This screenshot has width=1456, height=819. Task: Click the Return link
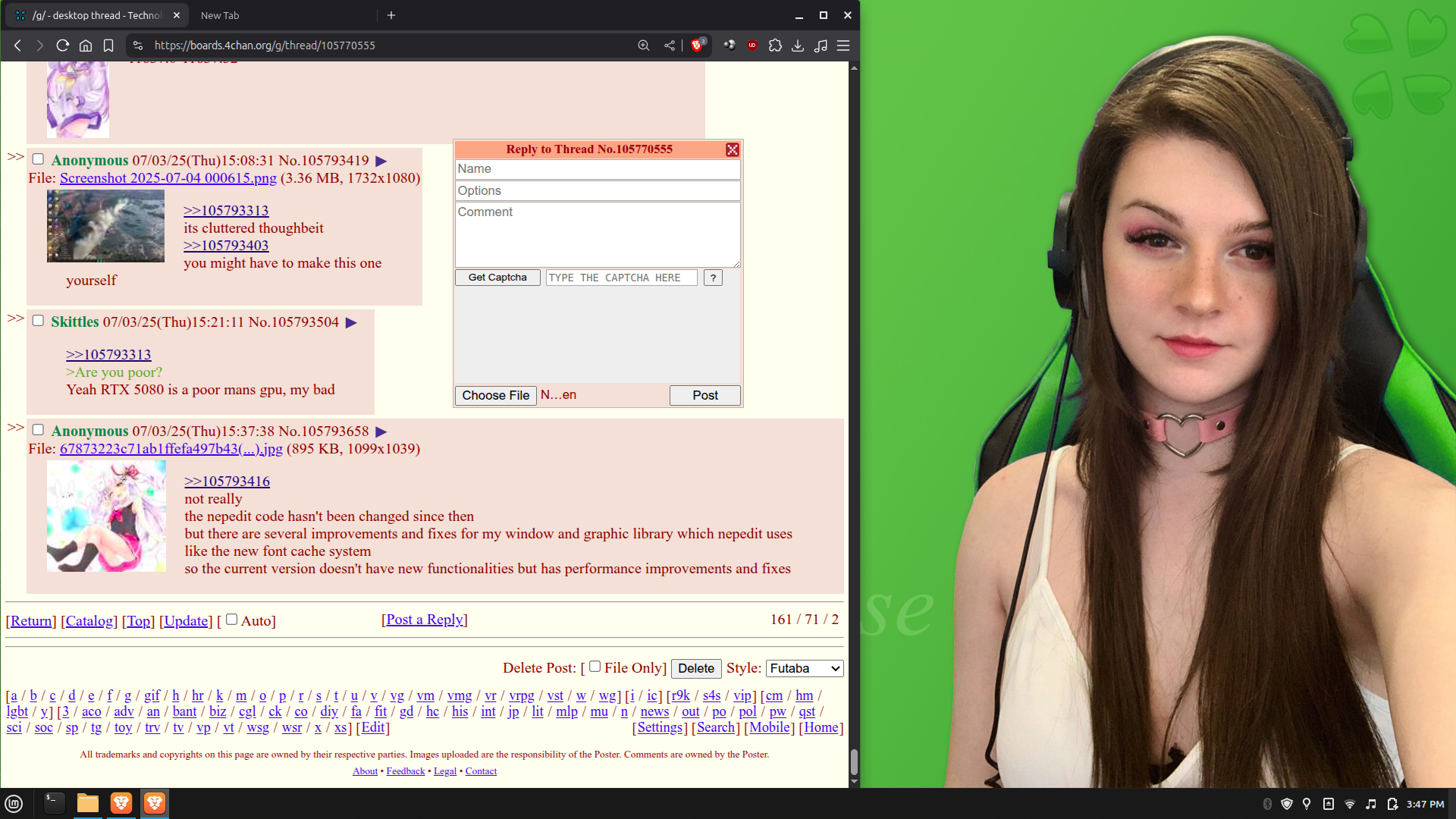[x=31, y=621]
